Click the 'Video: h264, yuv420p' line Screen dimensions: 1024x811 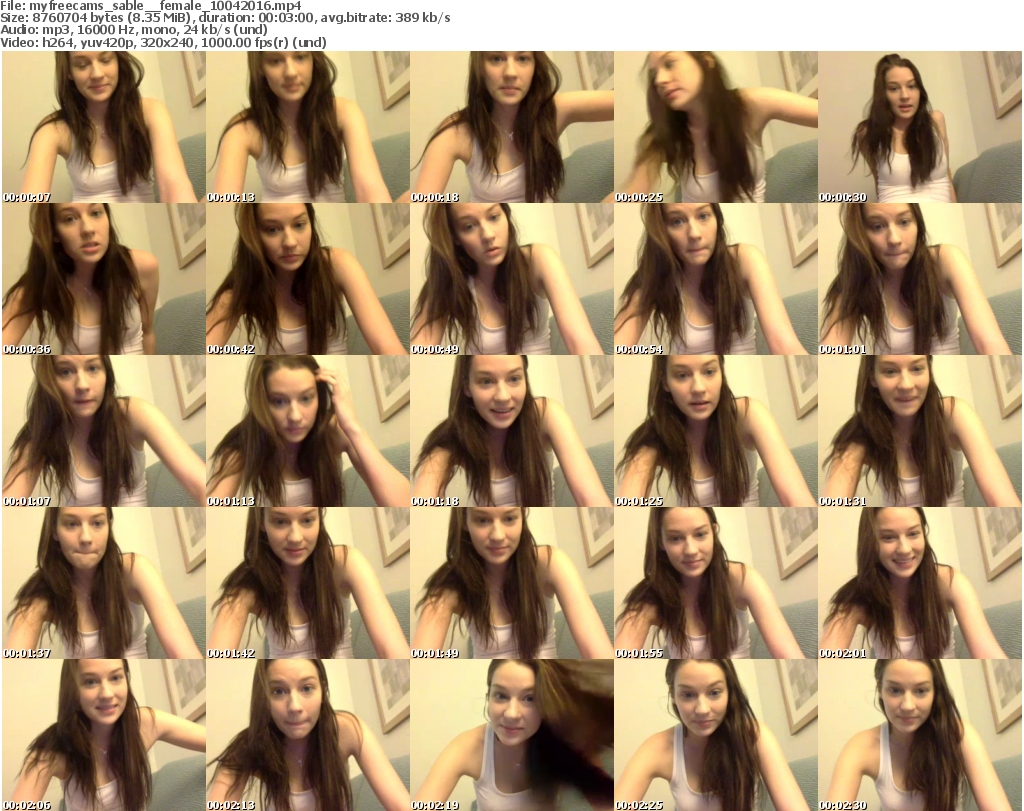click(163, 42)
